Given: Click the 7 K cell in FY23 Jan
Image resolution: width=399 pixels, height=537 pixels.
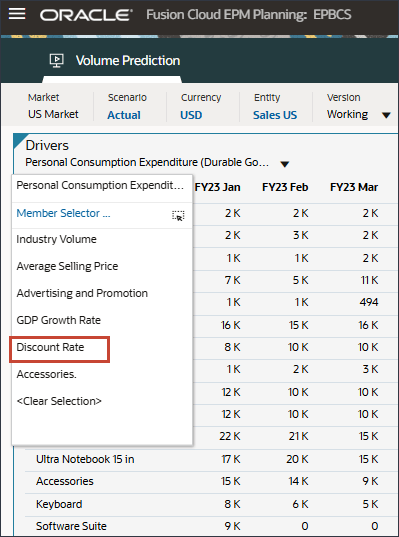Looking at the screenshot, I should tap(233, 280).
